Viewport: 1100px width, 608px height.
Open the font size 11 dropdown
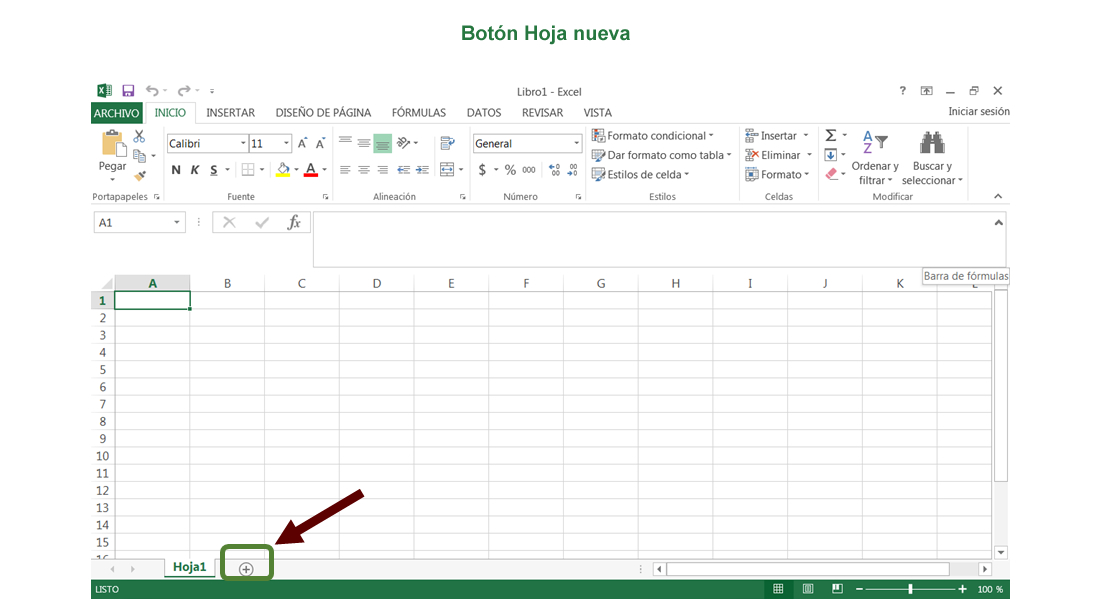(286, 143)
